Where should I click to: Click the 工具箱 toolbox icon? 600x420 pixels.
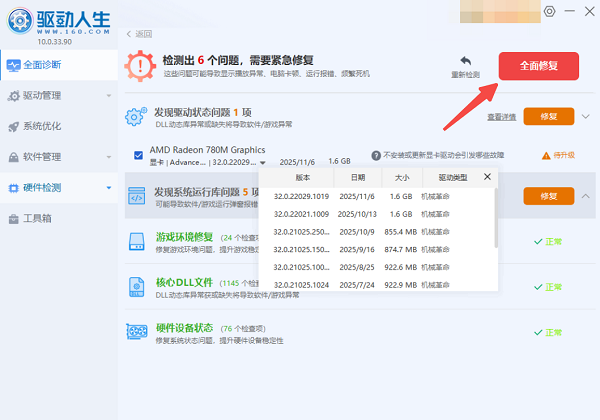(x=14, y=219)
